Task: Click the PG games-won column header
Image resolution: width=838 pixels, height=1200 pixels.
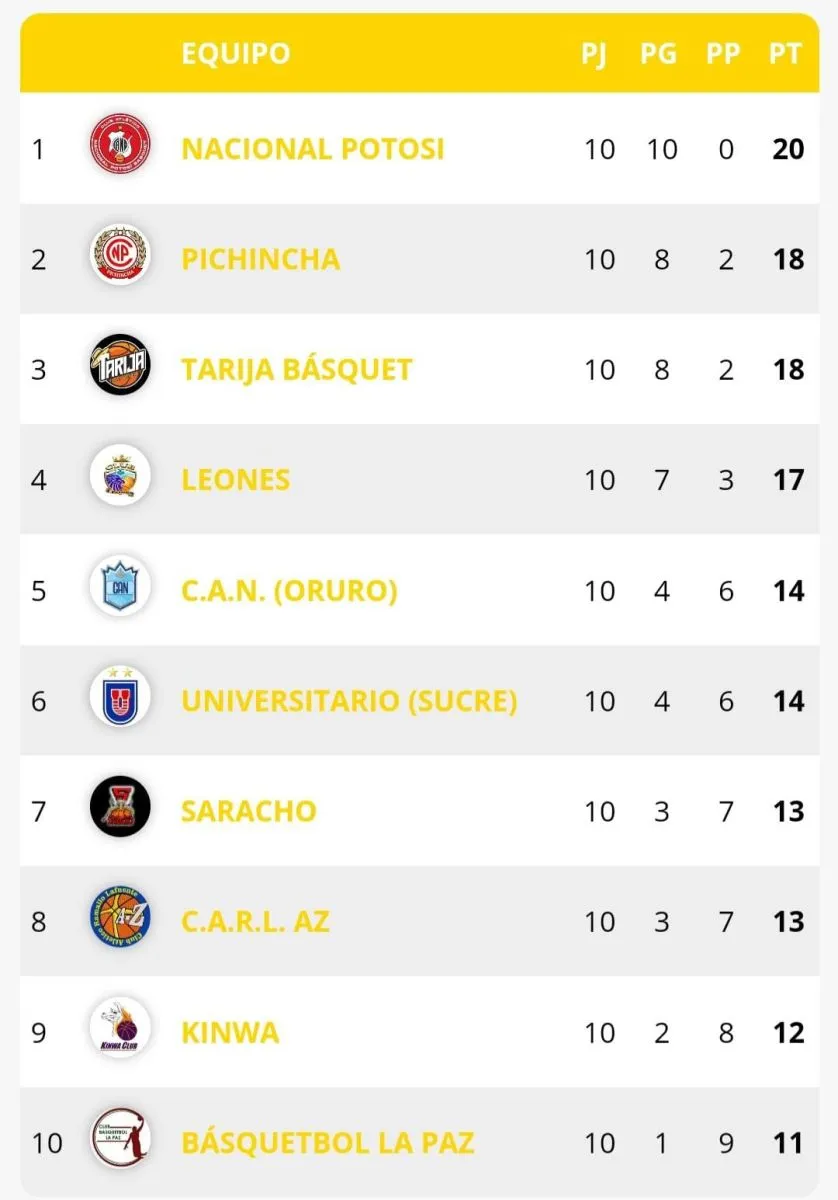Action: tap(658, 53)
